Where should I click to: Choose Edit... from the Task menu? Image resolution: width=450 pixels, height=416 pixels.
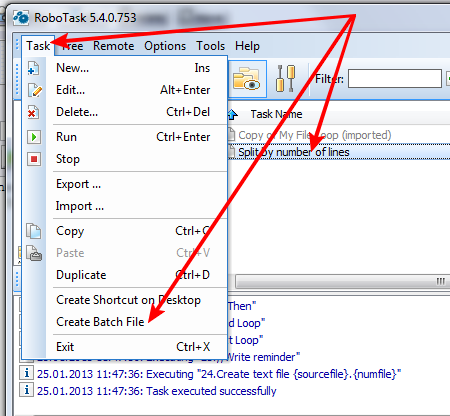(124, 90)
